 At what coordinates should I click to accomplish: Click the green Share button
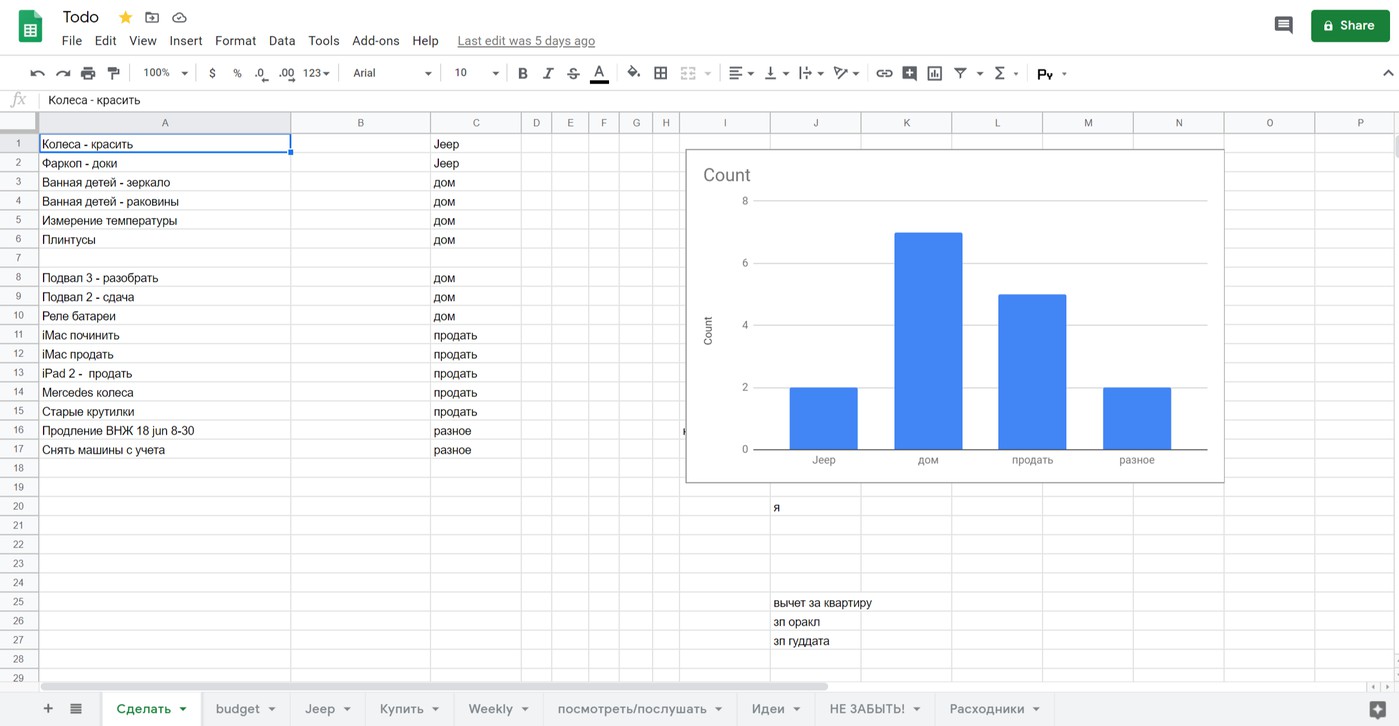[1349, 25]
